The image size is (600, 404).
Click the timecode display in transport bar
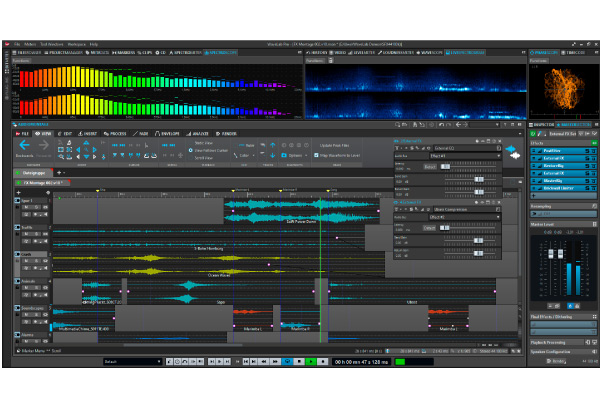pos(361,362)
